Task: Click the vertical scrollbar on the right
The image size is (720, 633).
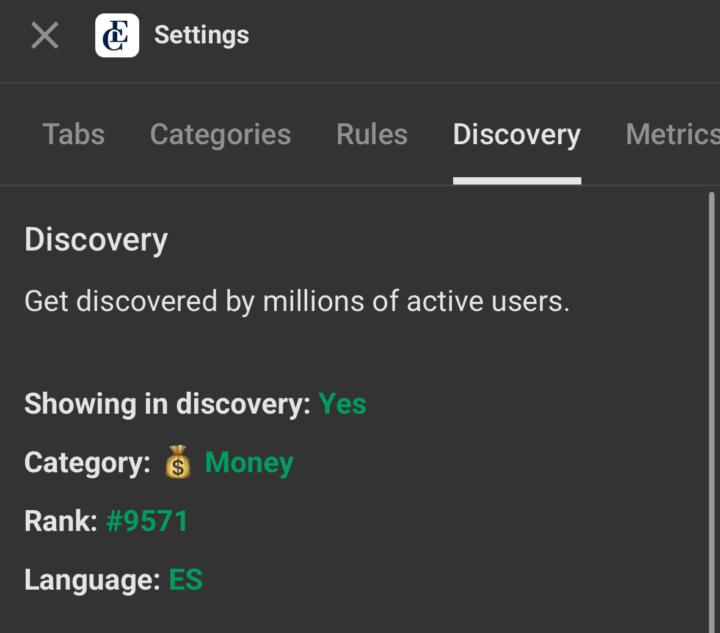Action: tap(711, 400)
